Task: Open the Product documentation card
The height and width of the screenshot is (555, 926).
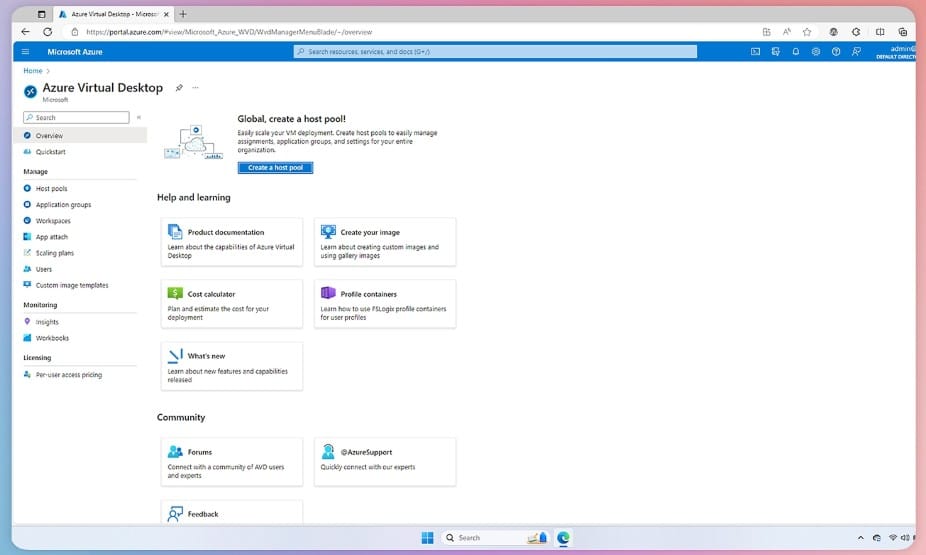Action: click(x=232, y=242)
